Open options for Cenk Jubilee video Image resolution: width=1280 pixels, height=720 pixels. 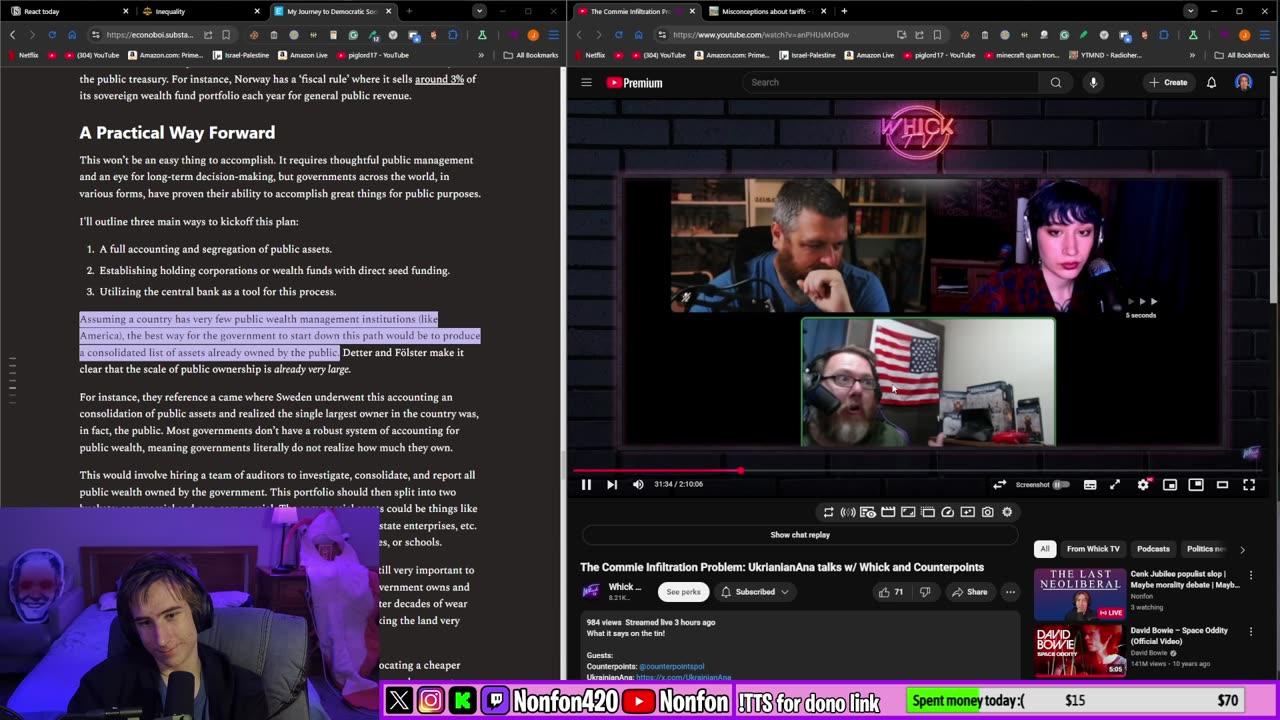point(1251,576)
